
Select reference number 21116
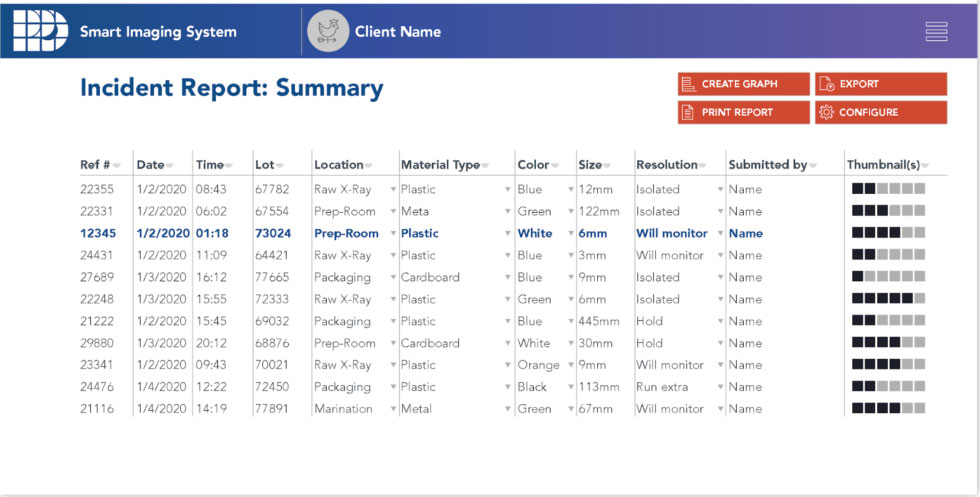pos(97,409)
